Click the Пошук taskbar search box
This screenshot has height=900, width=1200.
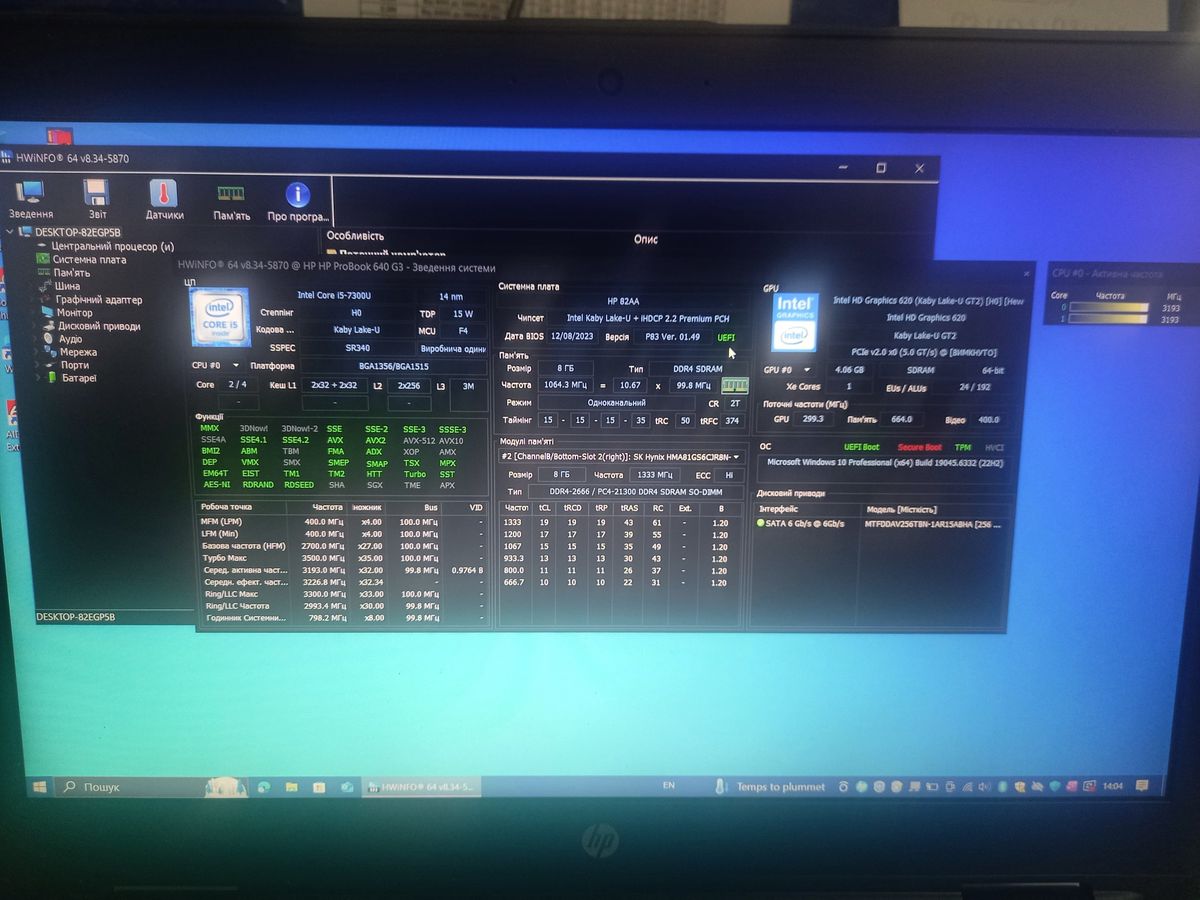[150, 787]
